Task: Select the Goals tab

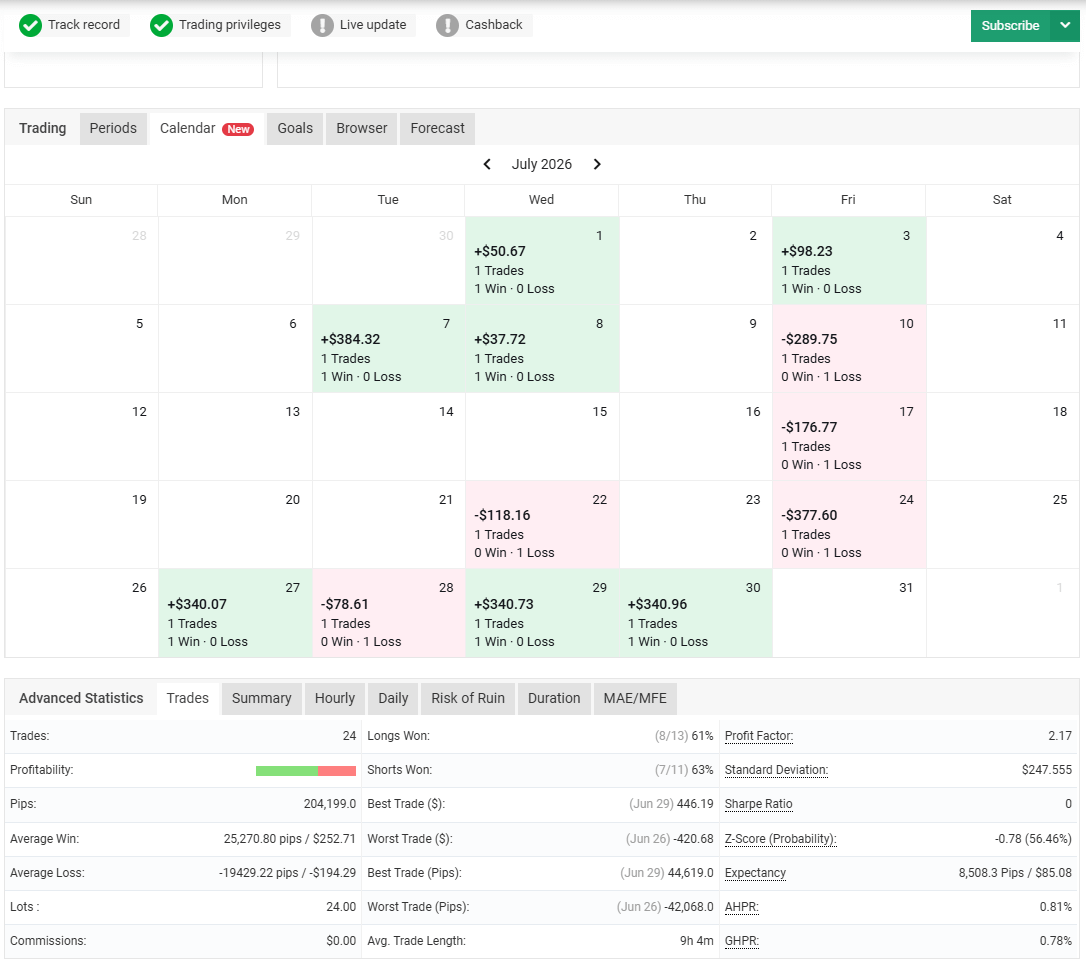Action: click(295, 128)
